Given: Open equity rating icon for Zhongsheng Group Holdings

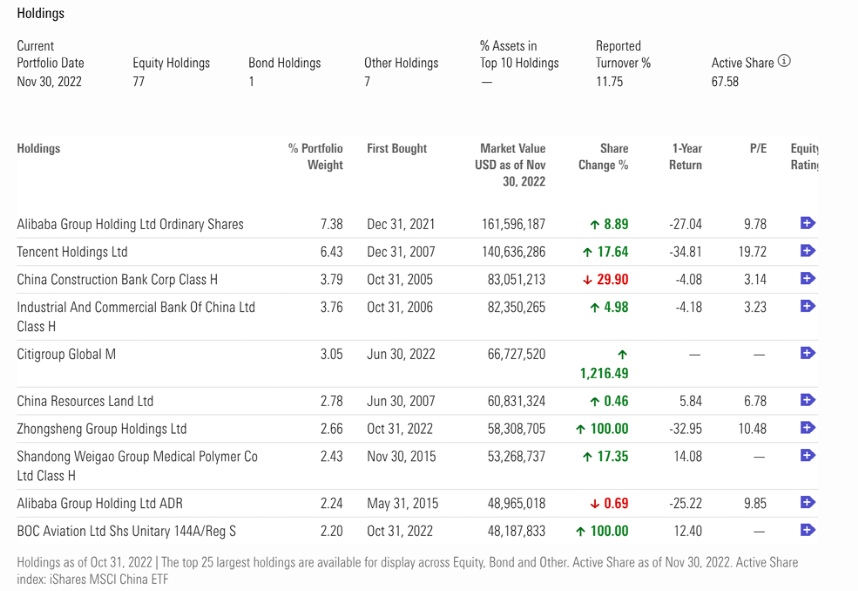Looking at the screenshot, I should (x=808, y=427).
